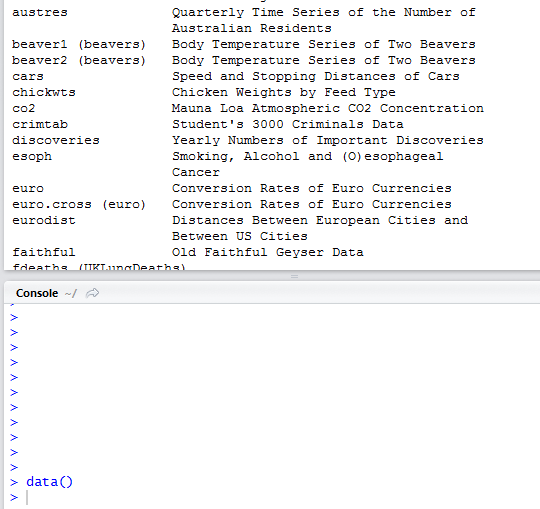This screenshot has height=509, width=540.
Task: Click the esoph dataset name
Action: click(x=32, y=156)
